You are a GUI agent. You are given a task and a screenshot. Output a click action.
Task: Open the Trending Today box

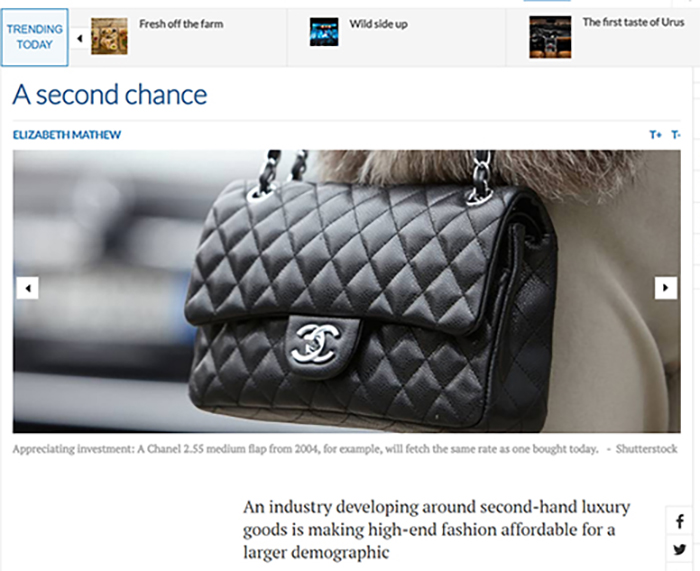tap(34, 37)
